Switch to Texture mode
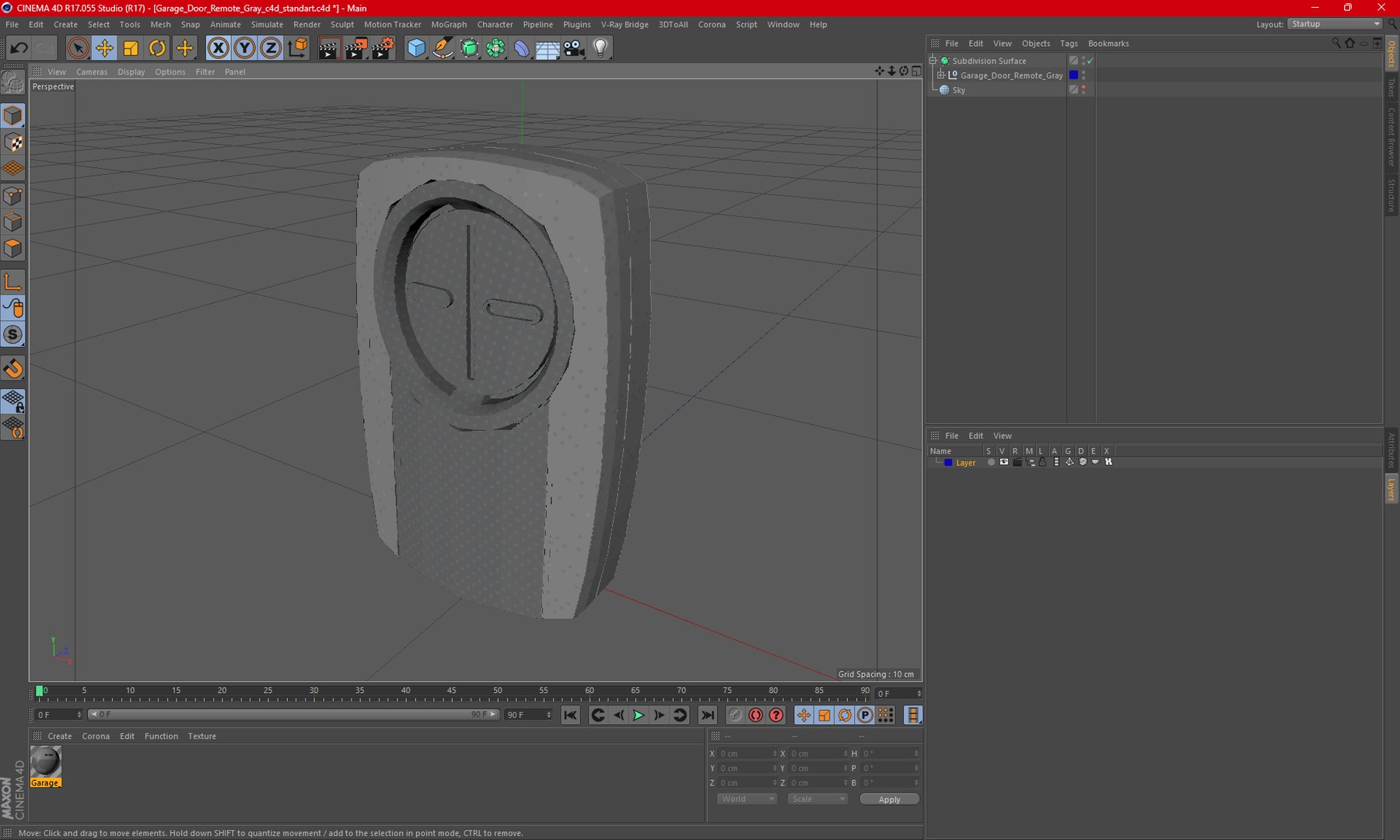This screenshot has height=840, width=1400. [13, 142]
